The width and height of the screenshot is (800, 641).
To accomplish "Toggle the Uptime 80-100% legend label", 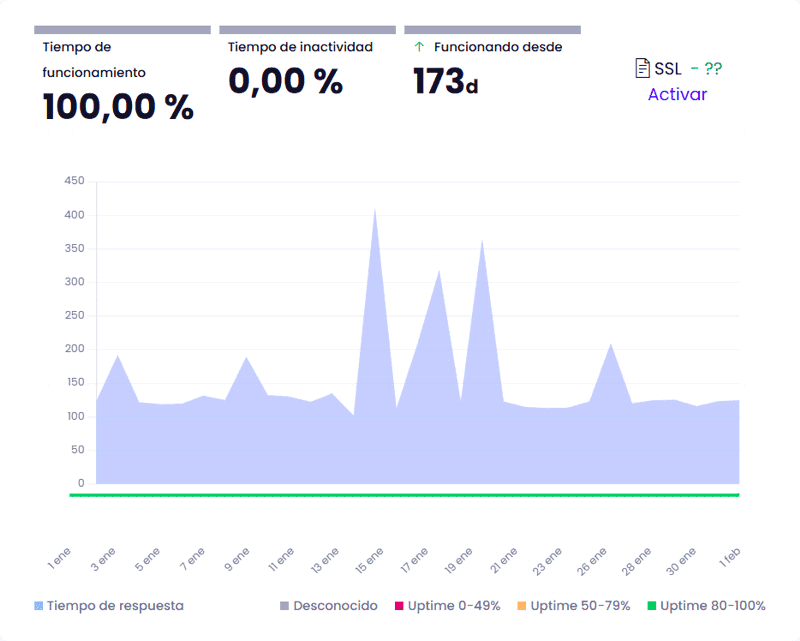I will (x=712, y=606).
